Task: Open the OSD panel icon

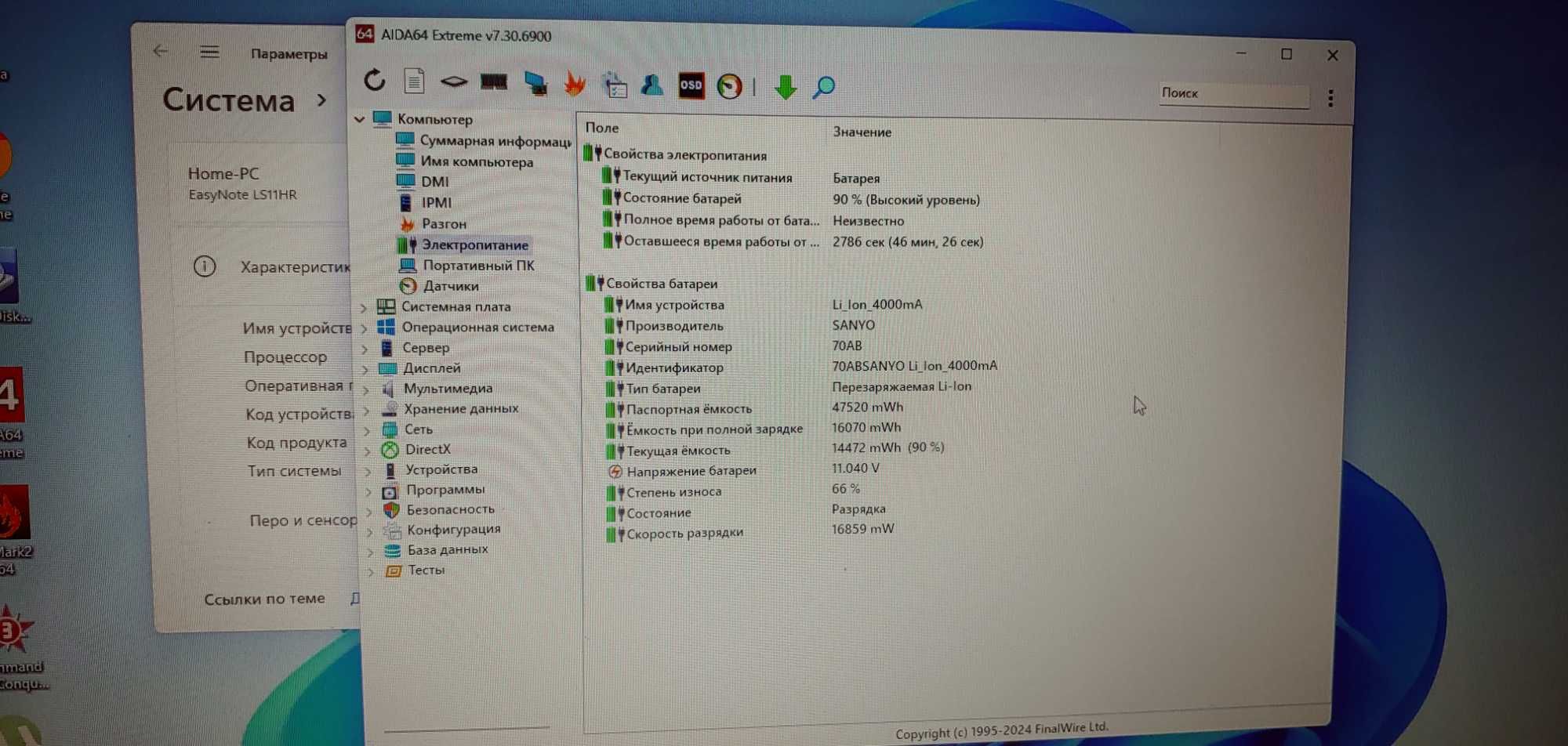Action: (x=691, y=85)
